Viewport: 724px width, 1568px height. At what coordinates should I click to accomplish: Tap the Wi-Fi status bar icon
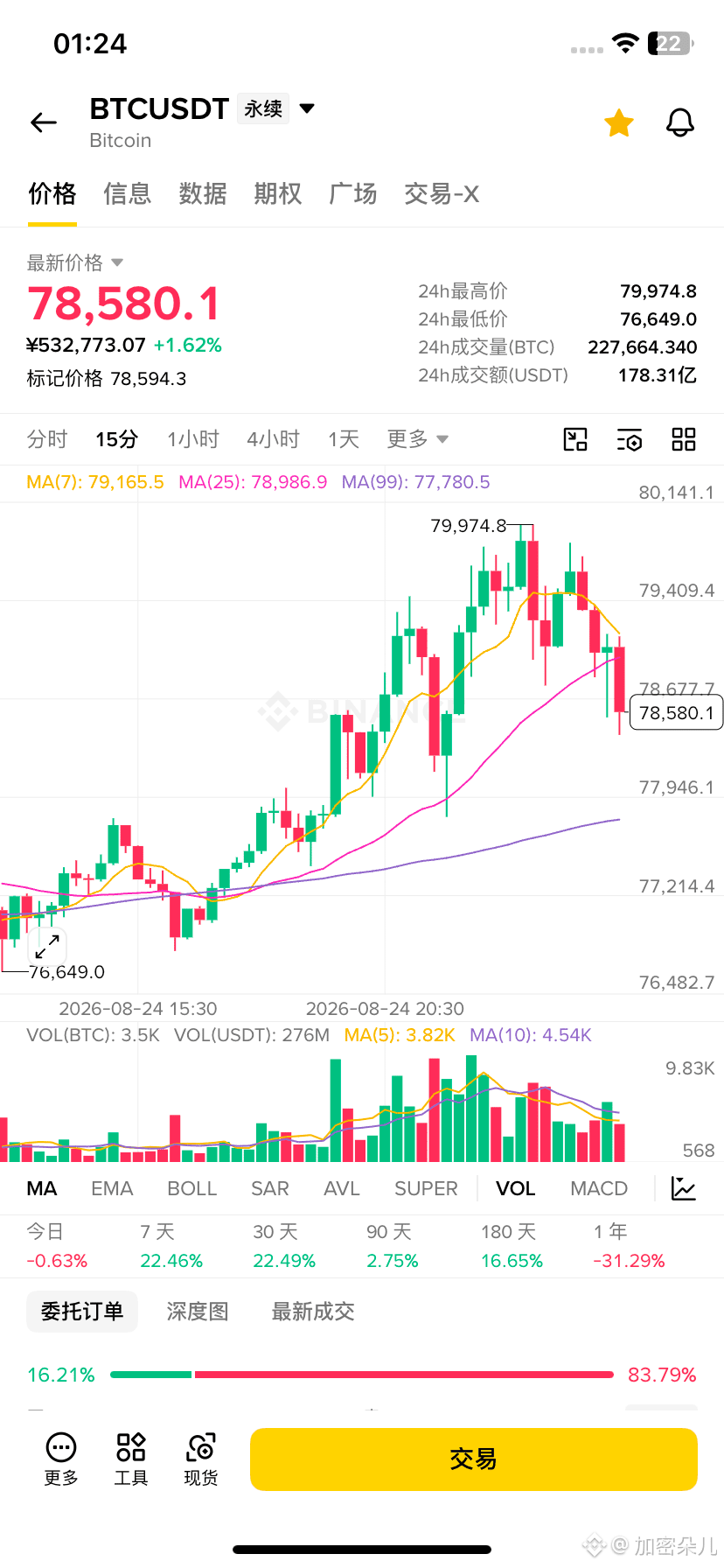tap(625, 43)
